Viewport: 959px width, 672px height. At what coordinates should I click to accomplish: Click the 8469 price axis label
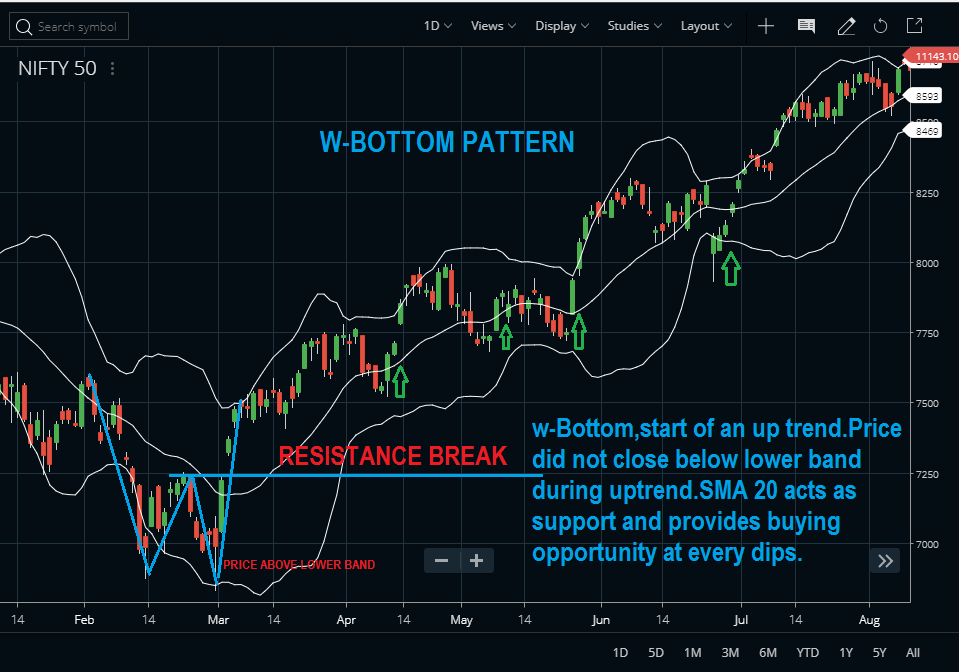924,131
